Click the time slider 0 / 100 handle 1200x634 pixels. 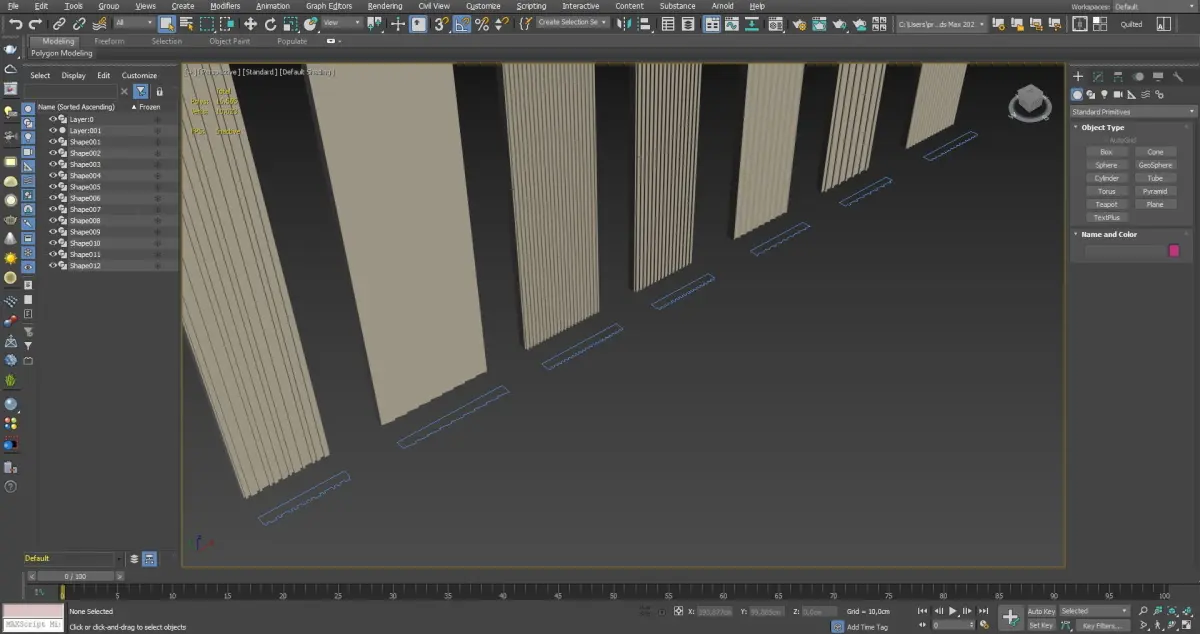point(75,577)
